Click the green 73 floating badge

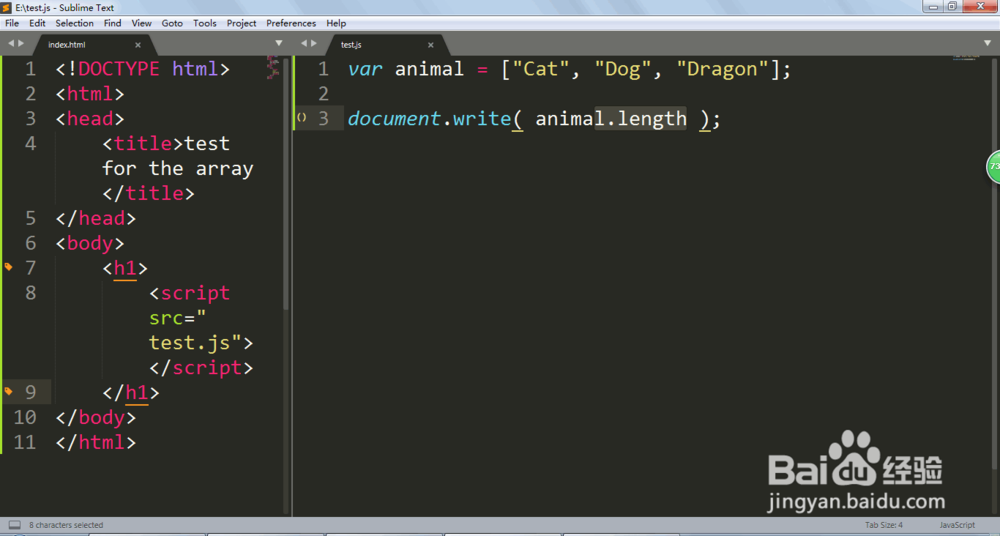tap(993, 167)
